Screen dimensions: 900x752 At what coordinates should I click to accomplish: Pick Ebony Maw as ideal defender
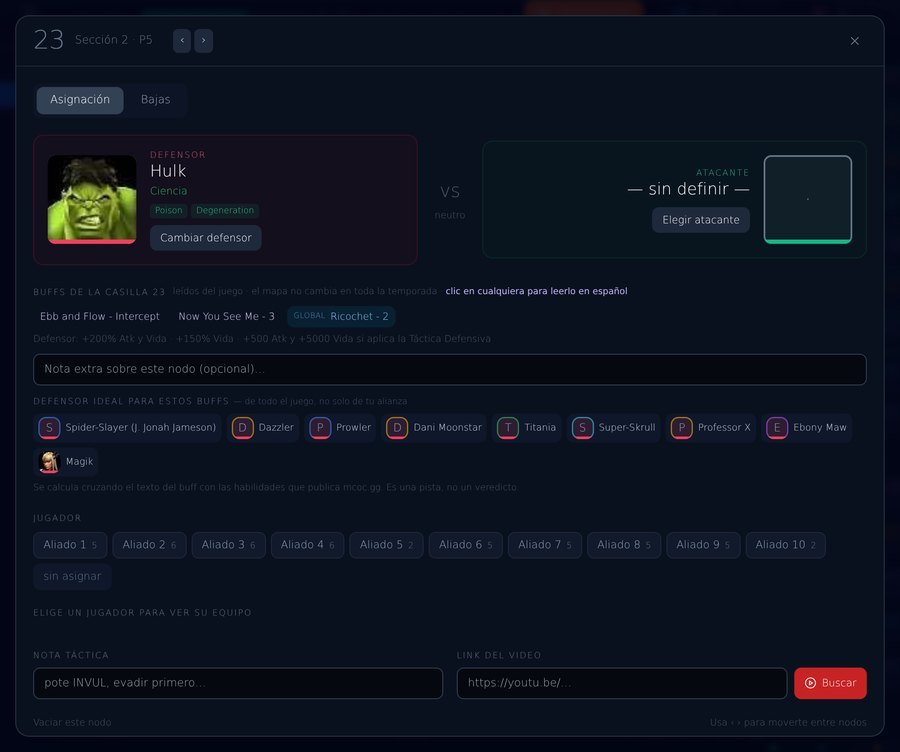(x=806, y=428)
